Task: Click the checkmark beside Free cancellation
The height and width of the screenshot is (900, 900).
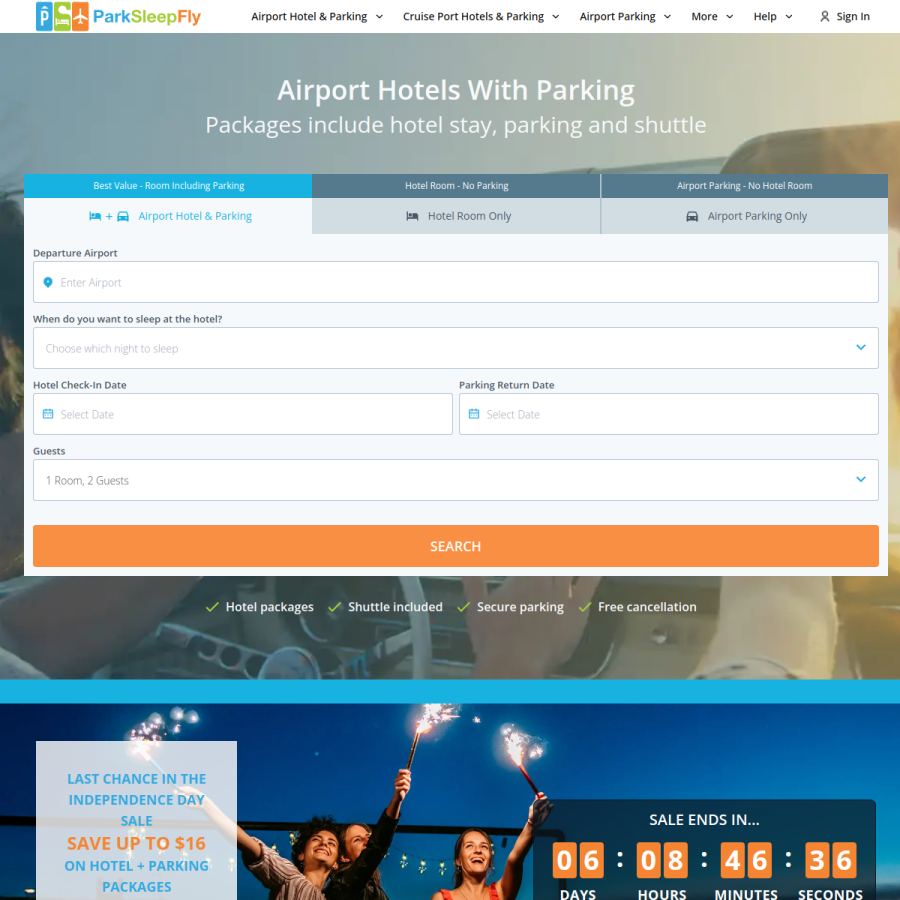Action: point(585,607)
